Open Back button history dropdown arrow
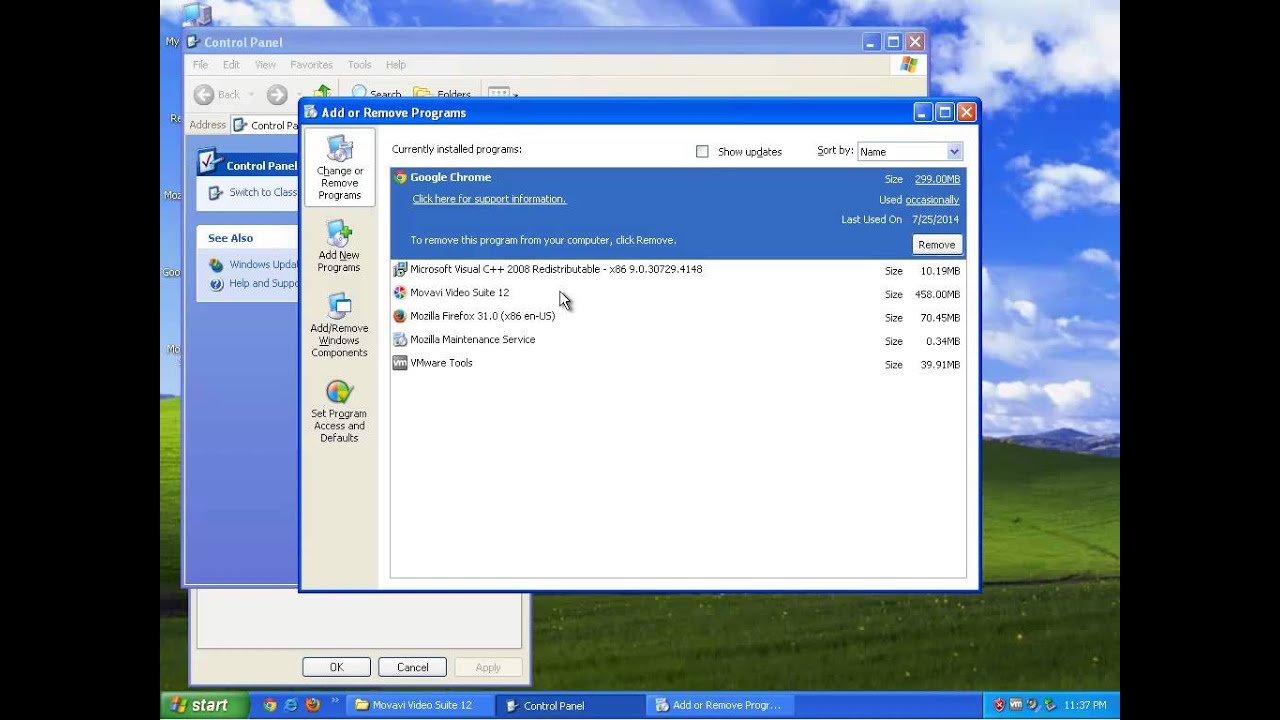The width and height of the screenshot is (1280, 720). [251, 95]
